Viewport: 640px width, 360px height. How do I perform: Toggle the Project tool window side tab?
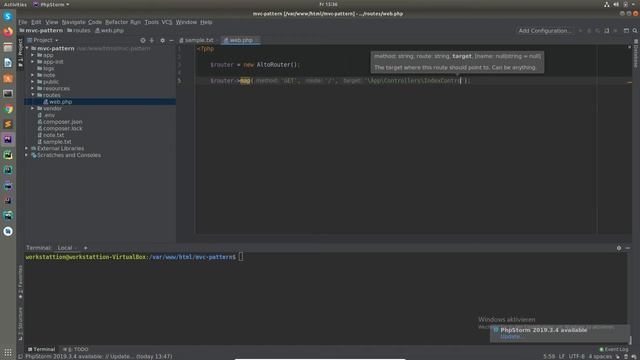click(20, 53)
